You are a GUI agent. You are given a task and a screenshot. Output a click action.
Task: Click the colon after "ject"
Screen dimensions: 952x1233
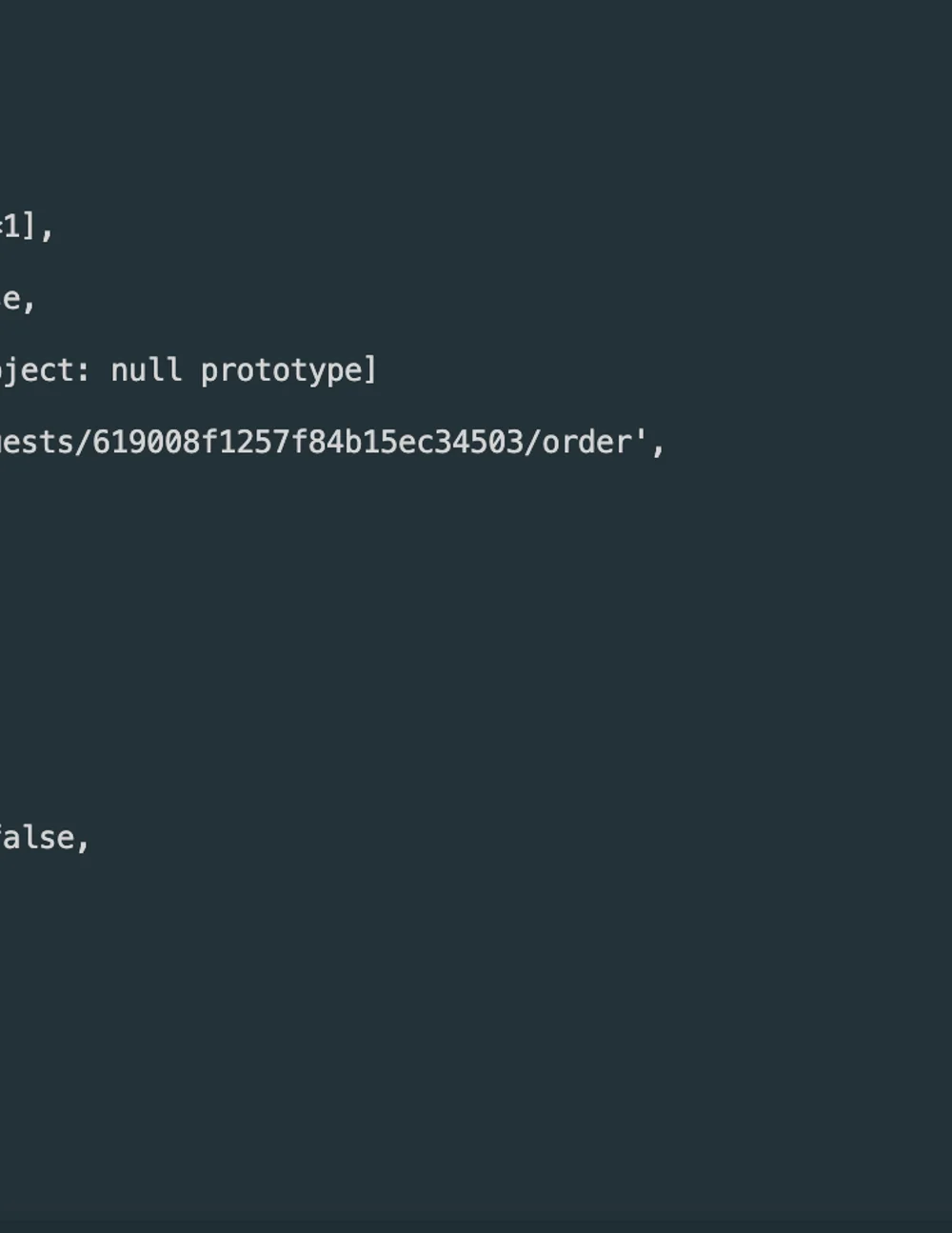84,369
